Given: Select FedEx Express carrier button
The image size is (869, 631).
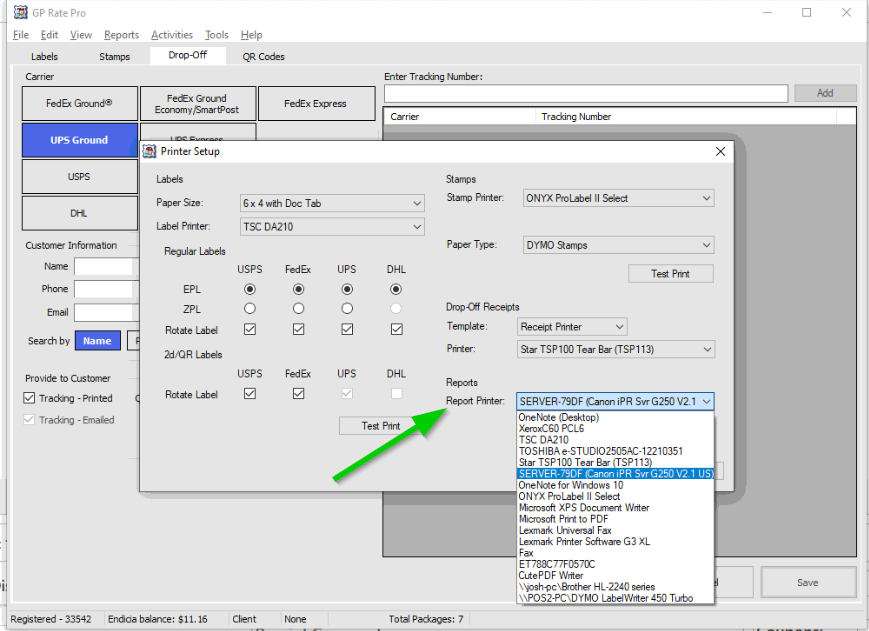Looking at the screenshot, I should [316, 103].
